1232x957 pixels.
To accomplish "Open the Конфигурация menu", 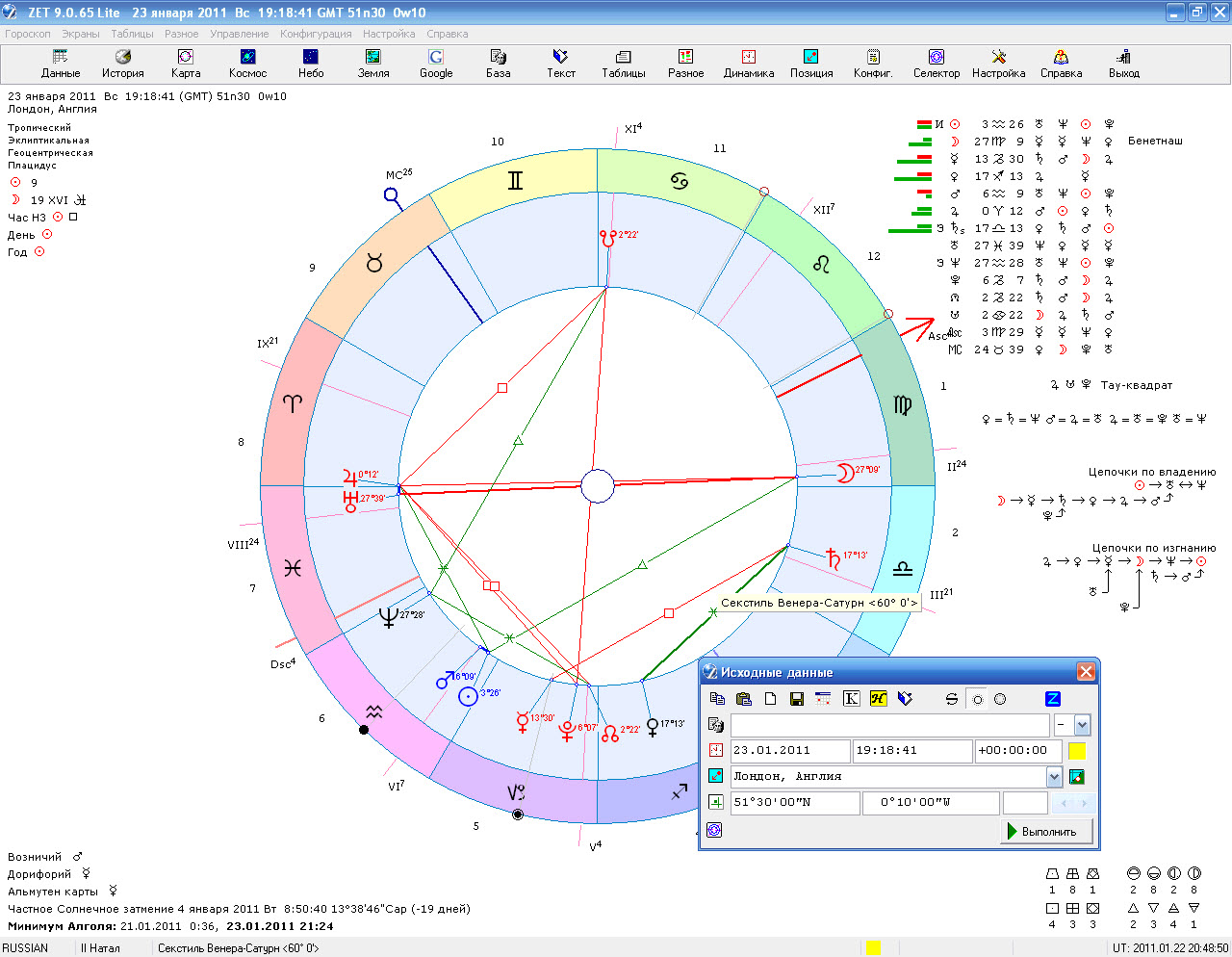I will pos(316,34).
